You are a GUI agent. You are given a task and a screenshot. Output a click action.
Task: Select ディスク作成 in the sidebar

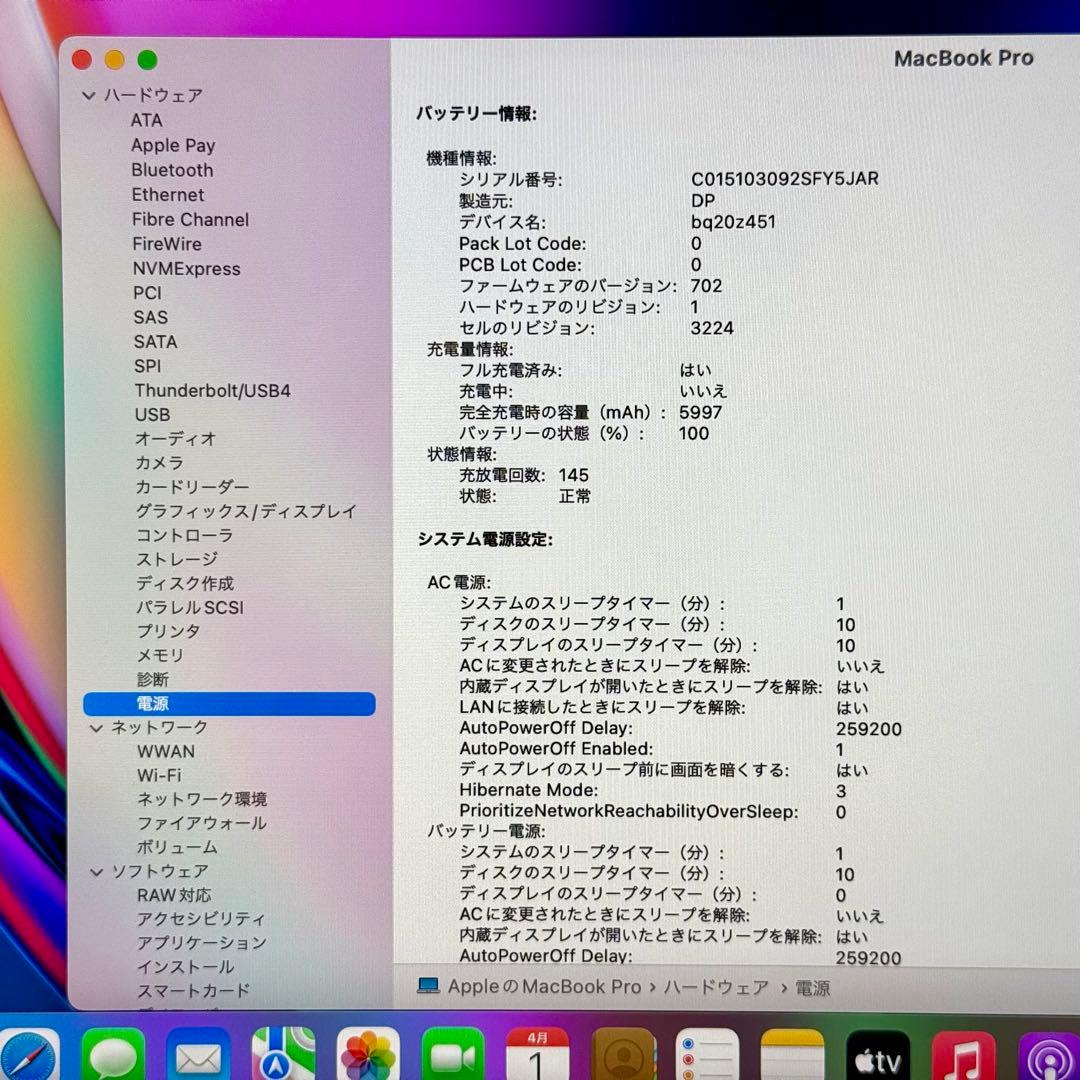185,583
